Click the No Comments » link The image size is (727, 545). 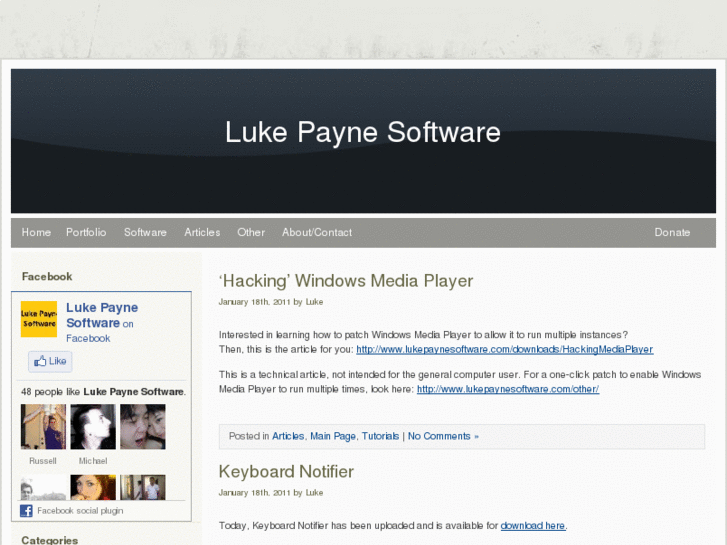[443, 436]
